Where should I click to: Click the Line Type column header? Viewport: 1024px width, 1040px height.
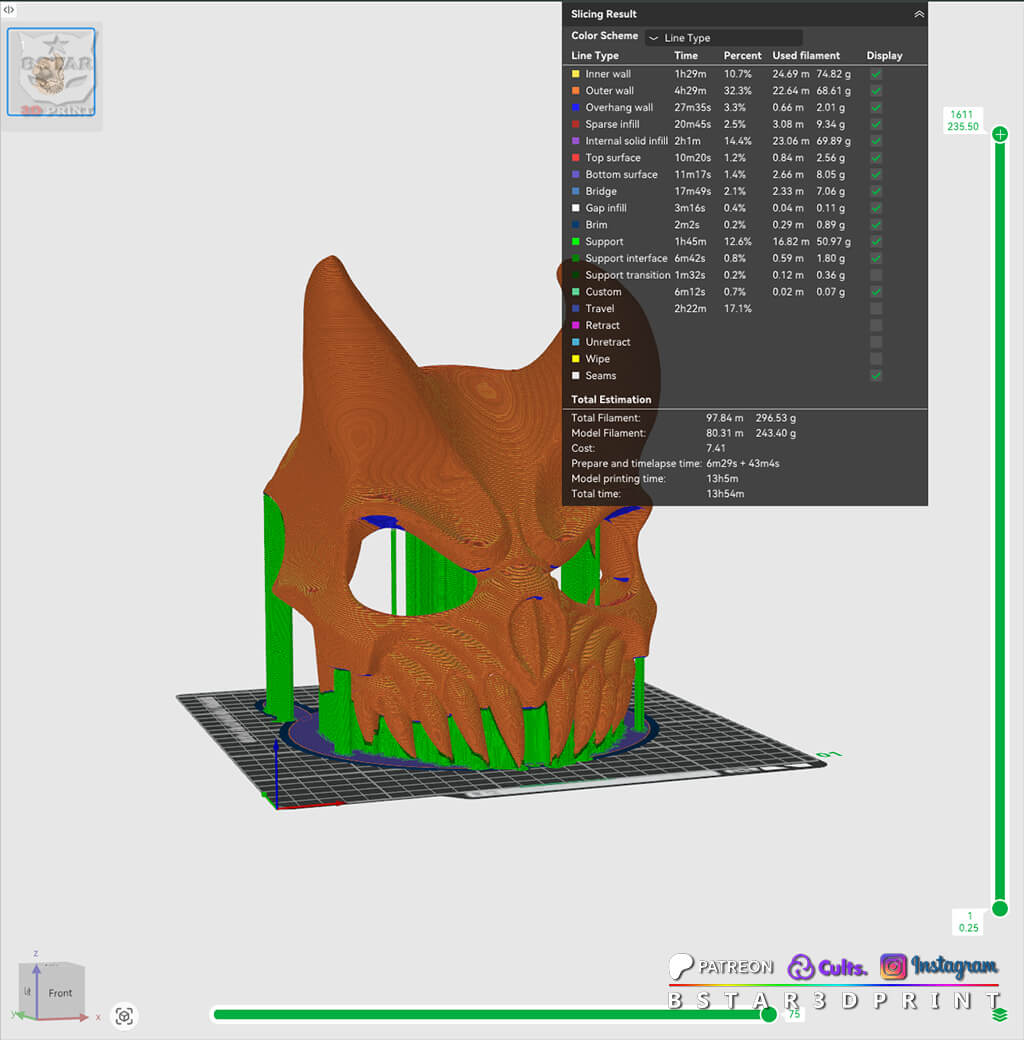595,56
